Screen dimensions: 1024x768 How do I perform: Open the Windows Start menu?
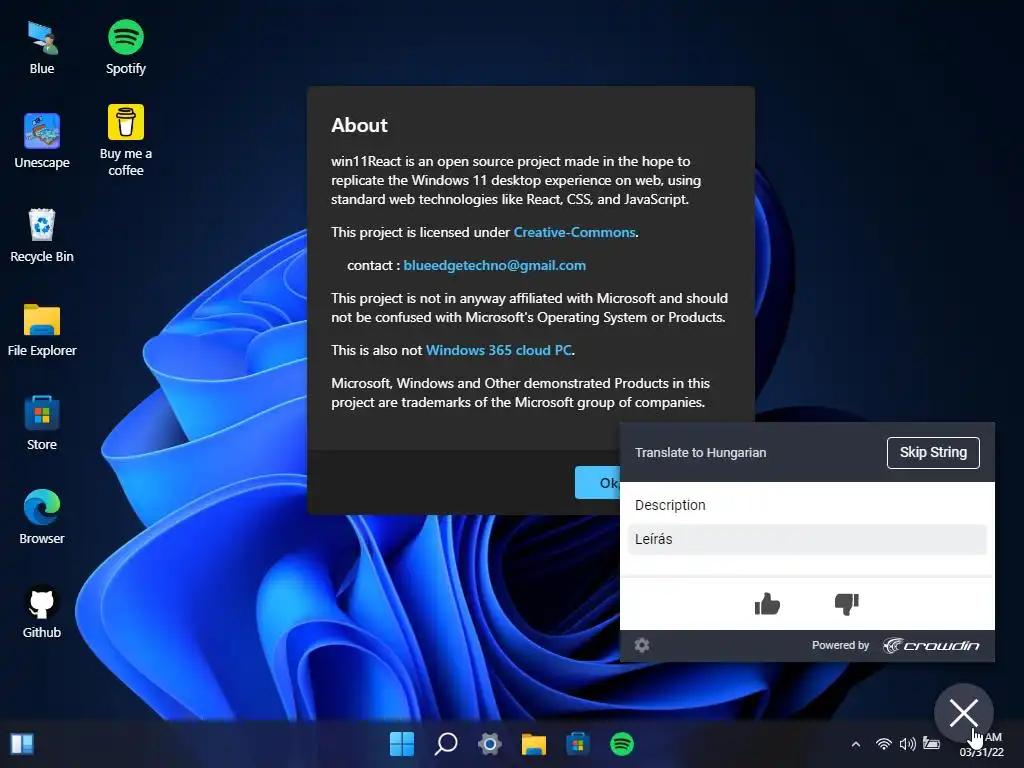coord(402,744)
